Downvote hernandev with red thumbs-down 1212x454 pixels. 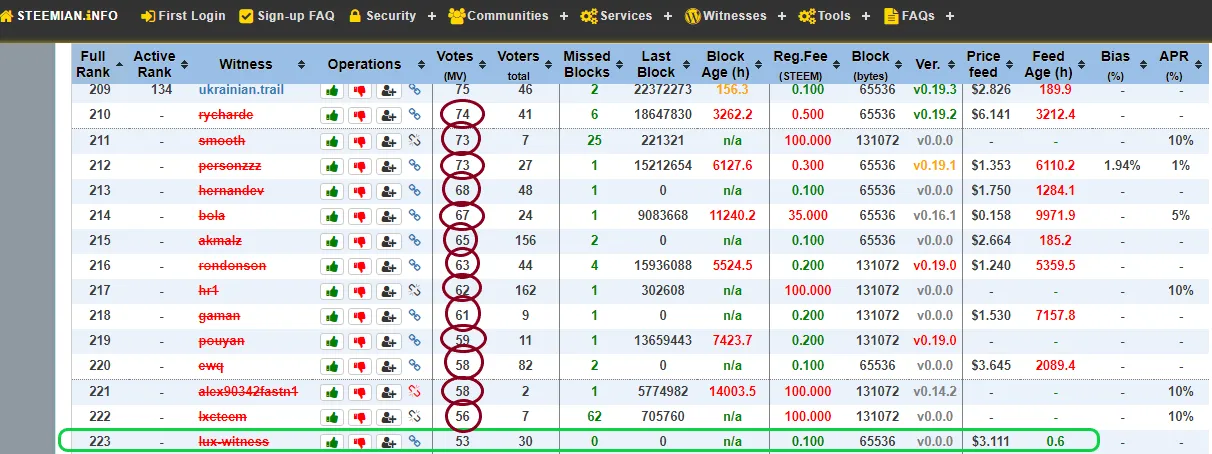click(360, 190)
